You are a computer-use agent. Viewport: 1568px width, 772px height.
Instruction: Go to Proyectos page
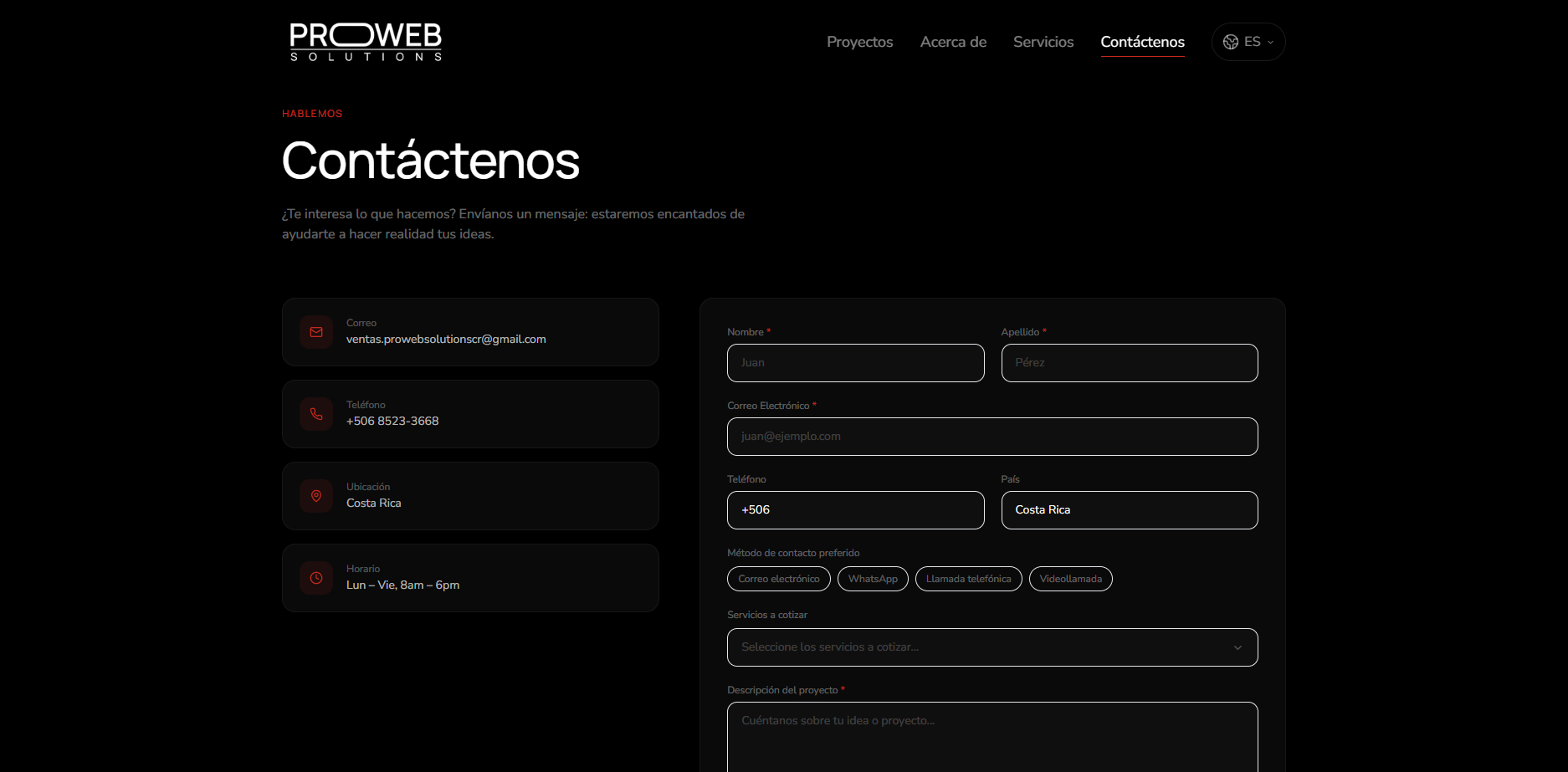point(859,42)
